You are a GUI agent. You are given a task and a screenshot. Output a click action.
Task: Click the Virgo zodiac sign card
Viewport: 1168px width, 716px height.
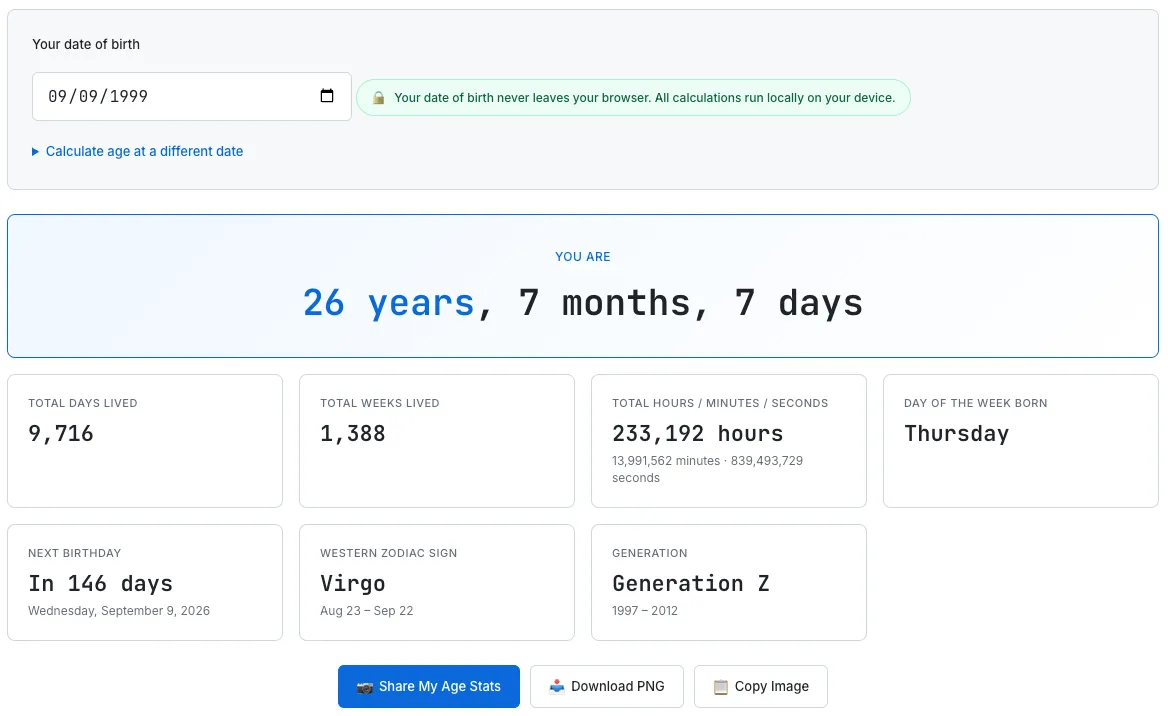[436, 582]
